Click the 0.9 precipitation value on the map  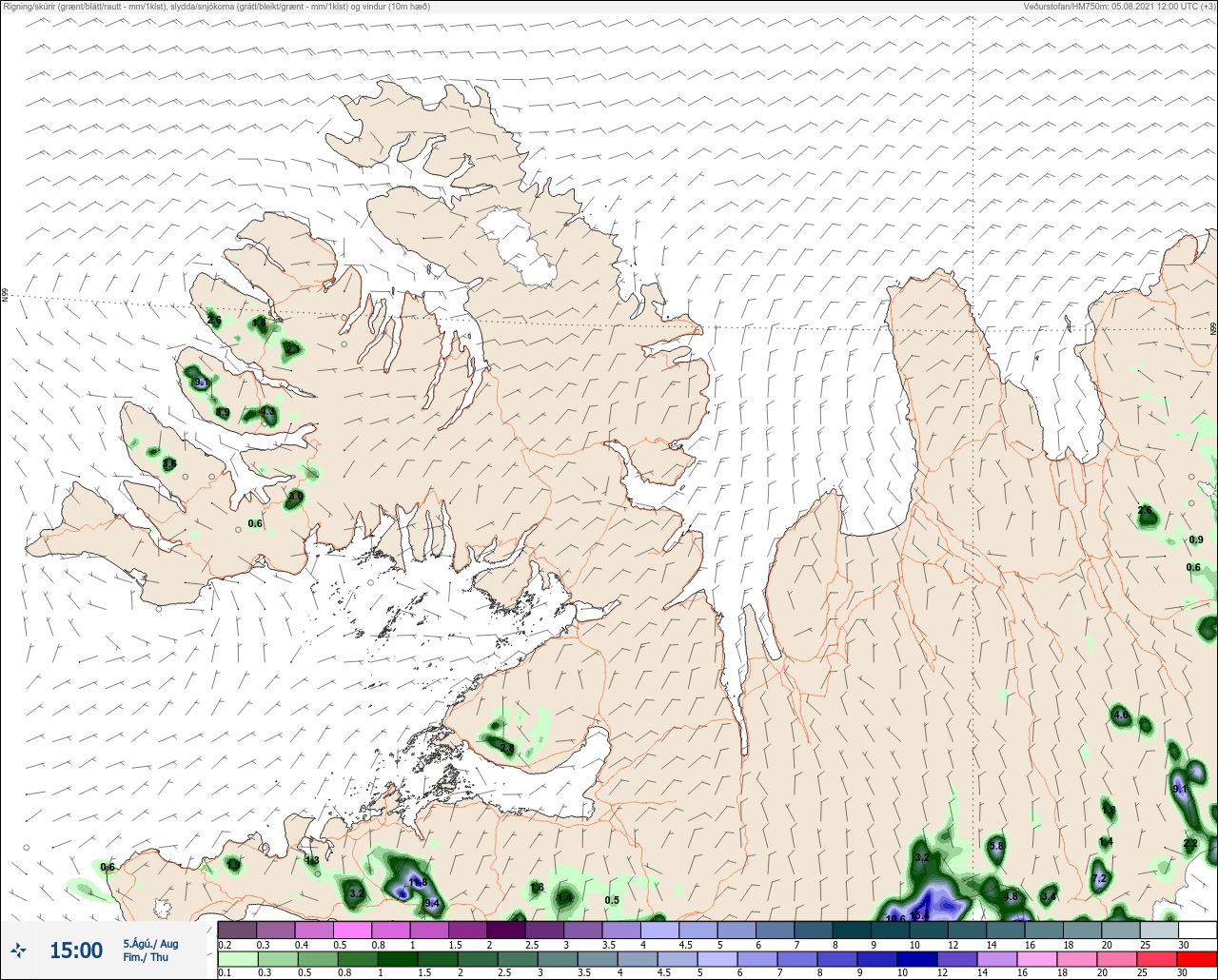tap(1196, 540)
